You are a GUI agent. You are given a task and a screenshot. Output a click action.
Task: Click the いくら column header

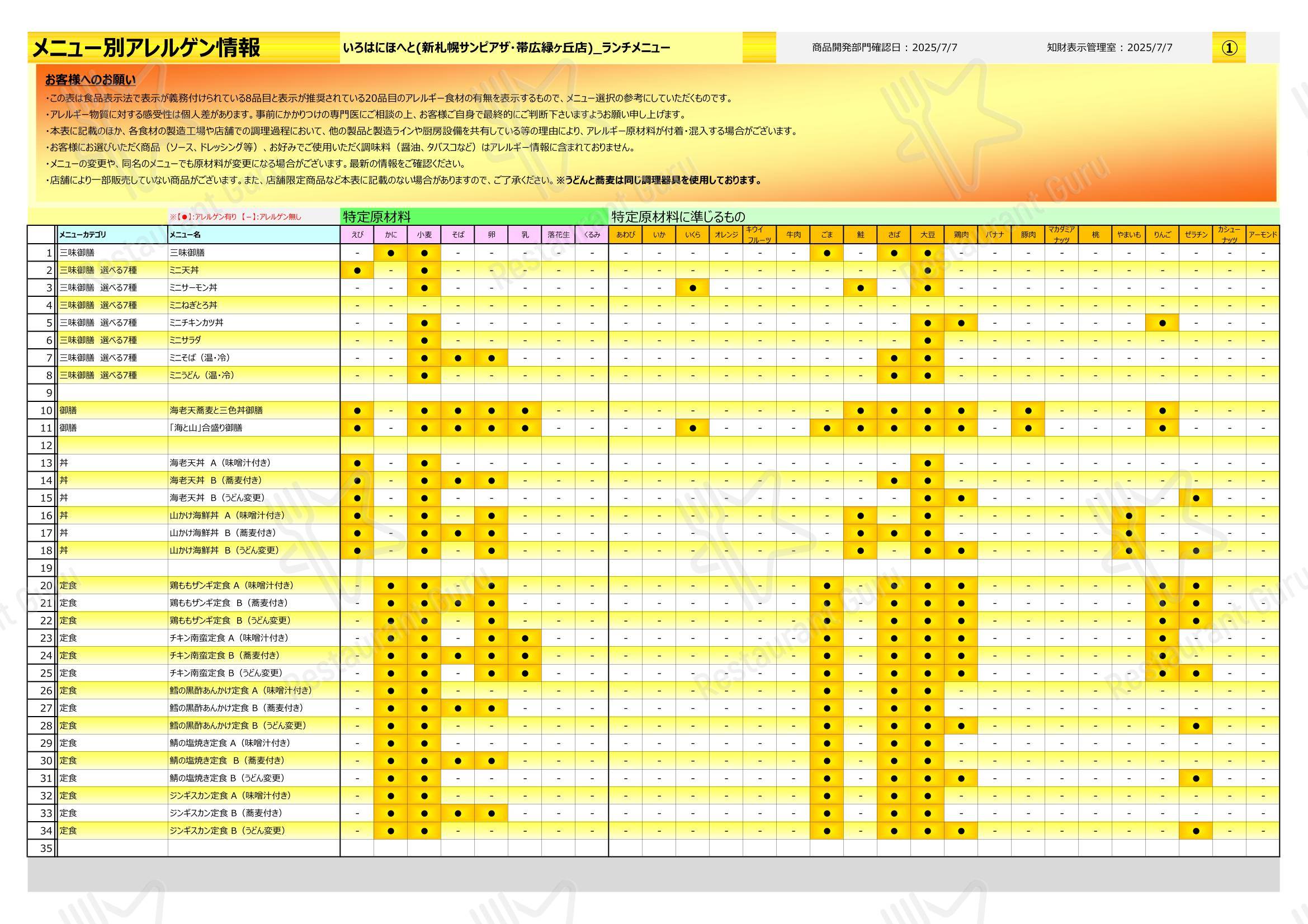tap(693, 235)
